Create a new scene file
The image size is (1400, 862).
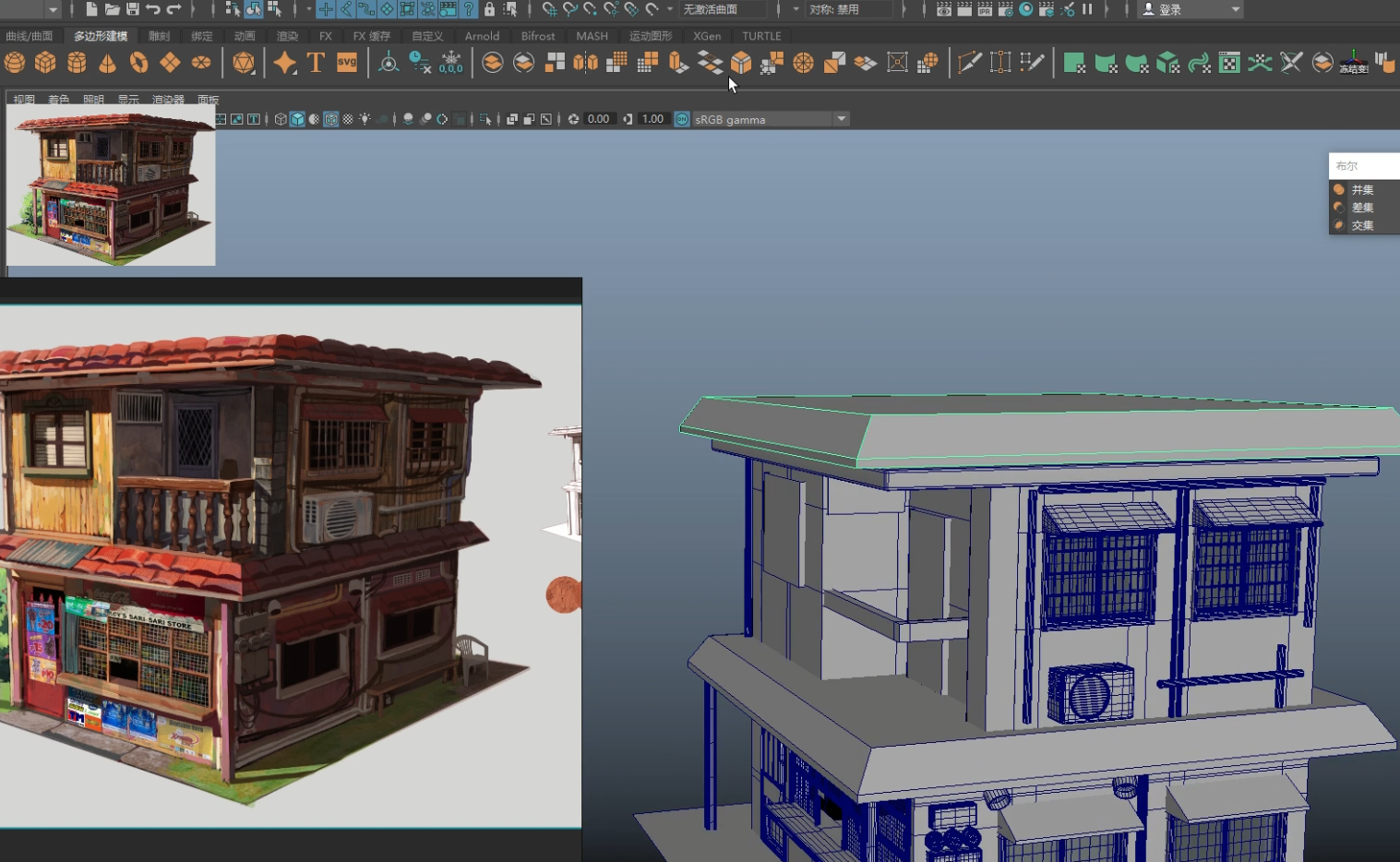pyautogui.click(x=91, y=9)
